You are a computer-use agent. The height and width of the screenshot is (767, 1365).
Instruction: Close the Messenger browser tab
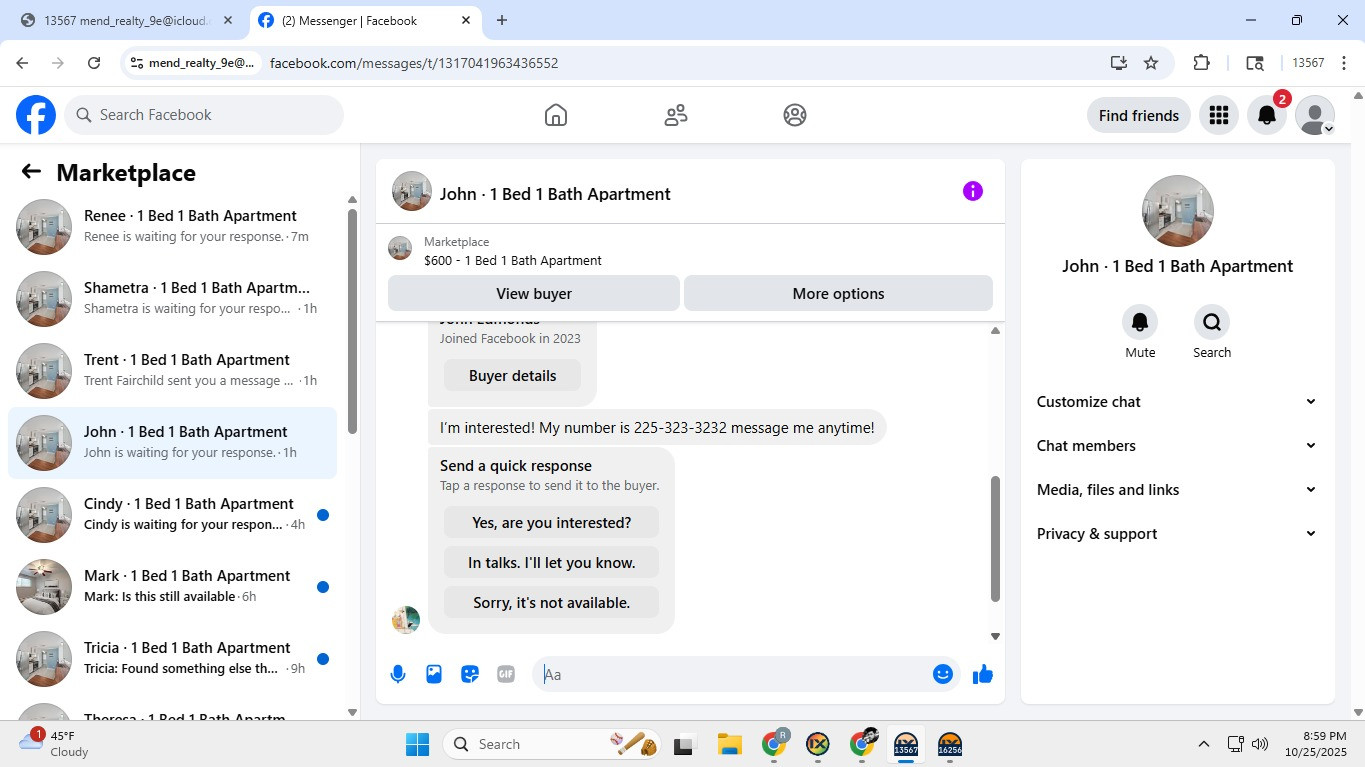click(x=466, y=20)
